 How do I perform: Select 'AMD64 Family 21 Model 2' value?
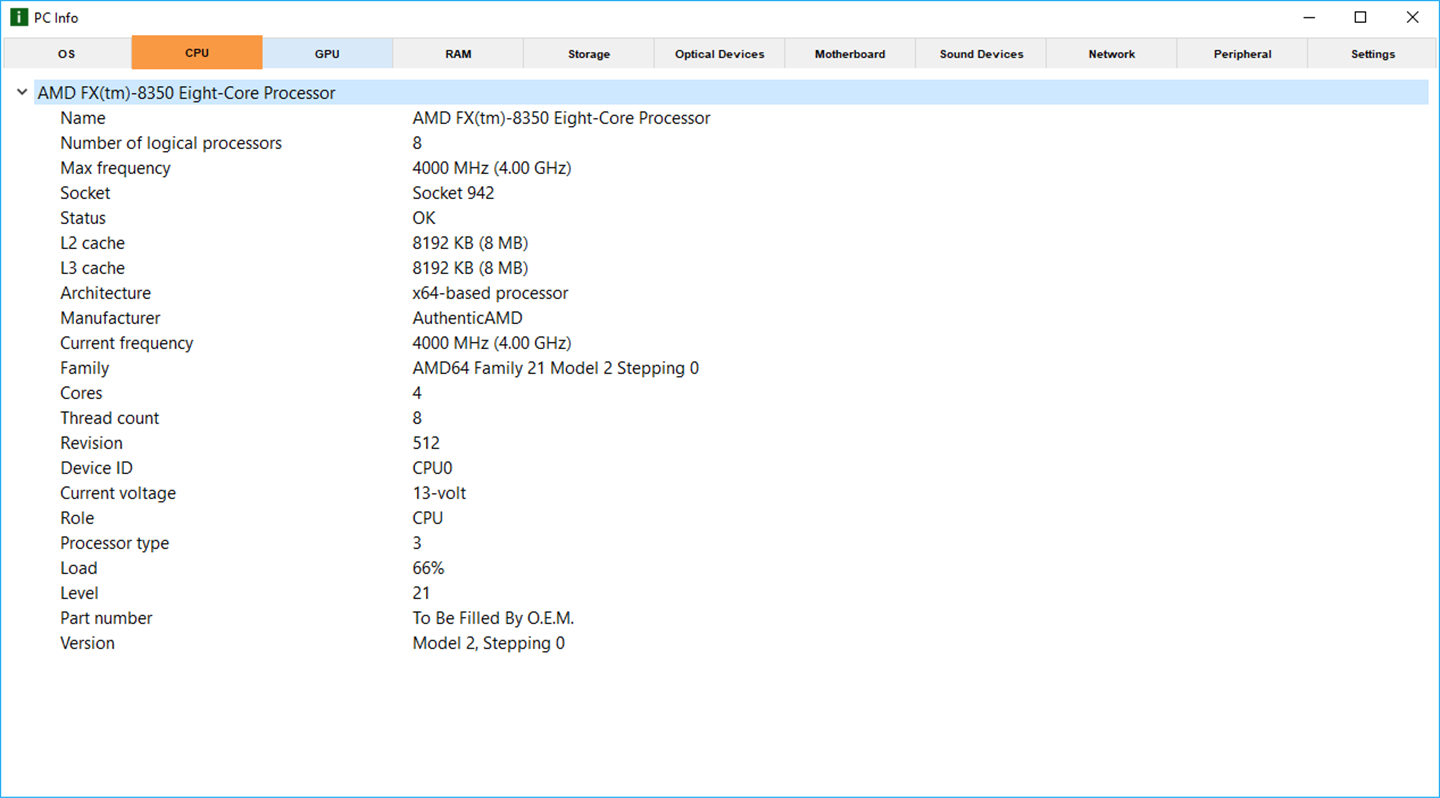pos(556,368)
